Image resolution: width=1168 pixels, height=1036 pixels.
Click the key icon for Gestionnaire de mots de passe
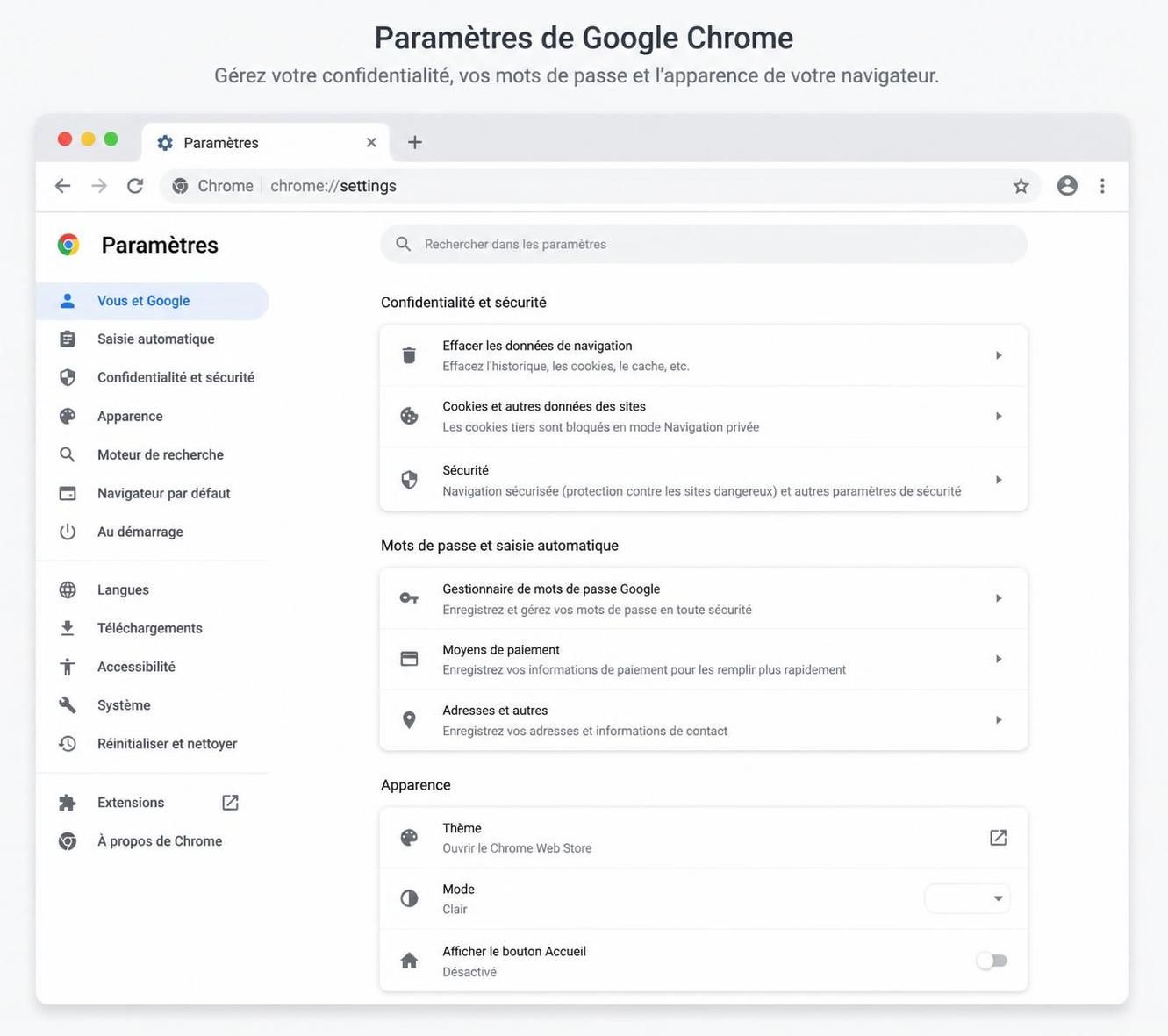point(409,598)
